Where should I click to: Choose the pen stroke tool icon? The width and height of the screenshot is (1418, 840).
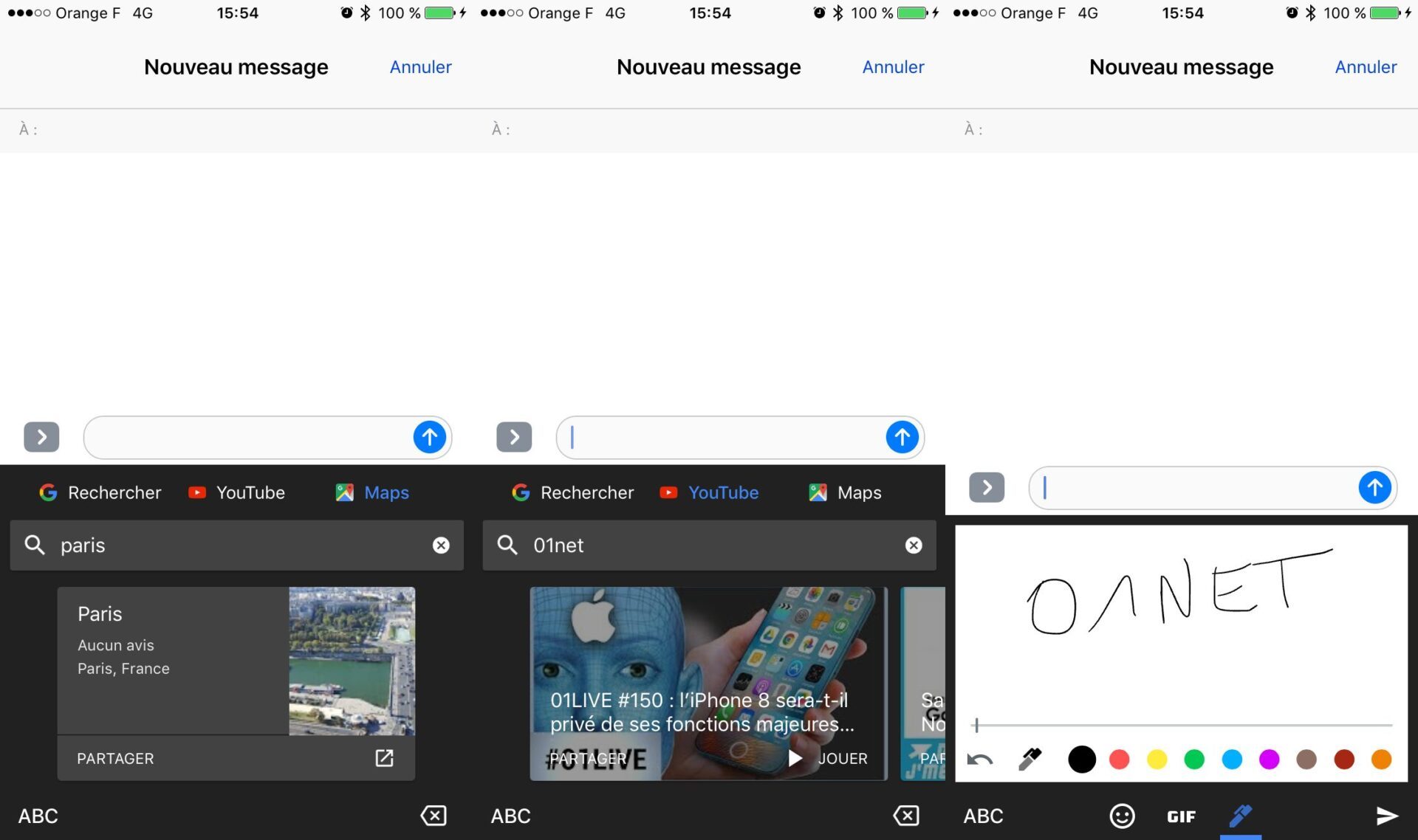(1030, 759)
